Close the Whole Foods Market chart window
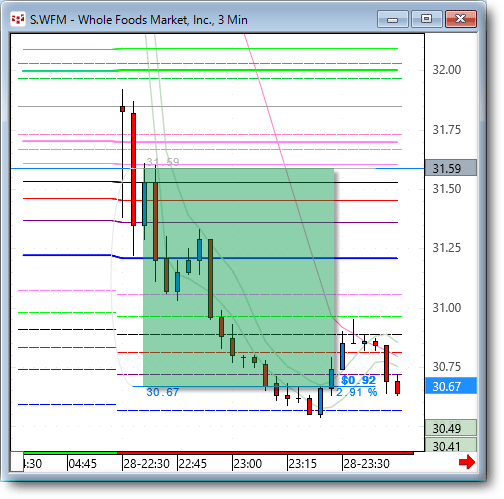The width and height of the screenshot is (504, 499). click(461, 19)
